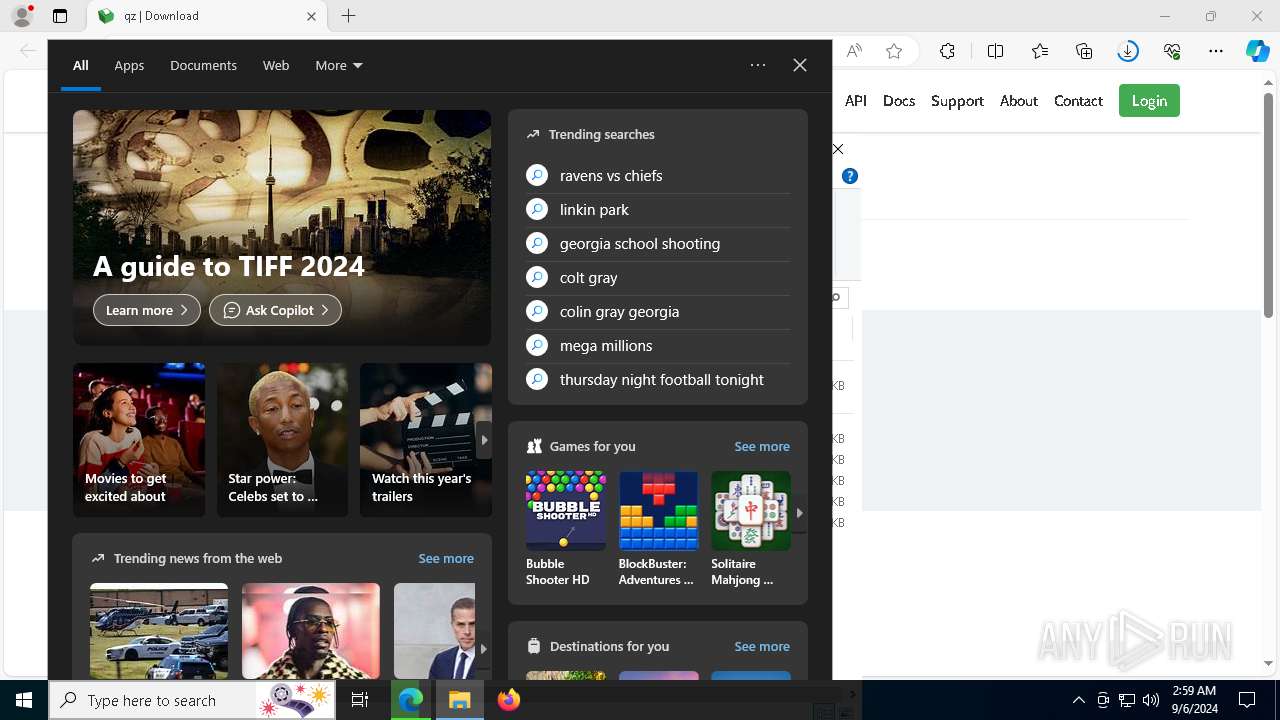Open search panel options ellipsis
This screenshot has width=1280, height=720.
point(758,65)
